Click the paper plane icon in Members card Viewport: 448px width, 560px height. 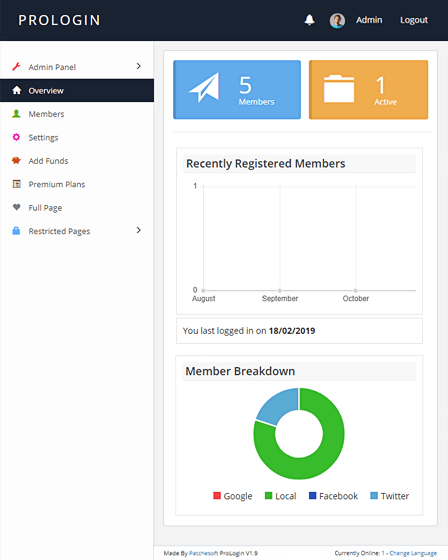(x=204, y=88)
